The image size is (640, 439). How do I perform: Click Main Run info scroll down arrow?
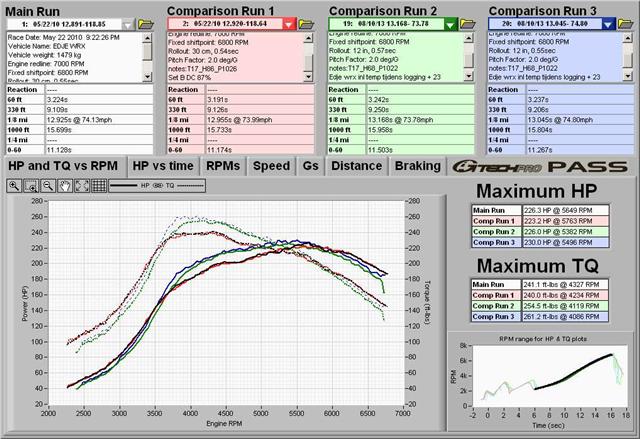[x=147, y=76]
